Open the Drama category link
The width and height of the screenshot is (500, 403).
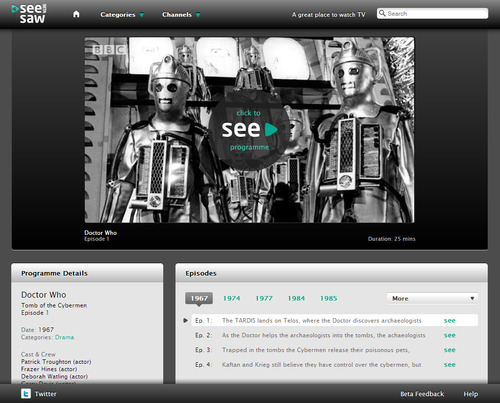pyautogui.click(x=64, y=337)
